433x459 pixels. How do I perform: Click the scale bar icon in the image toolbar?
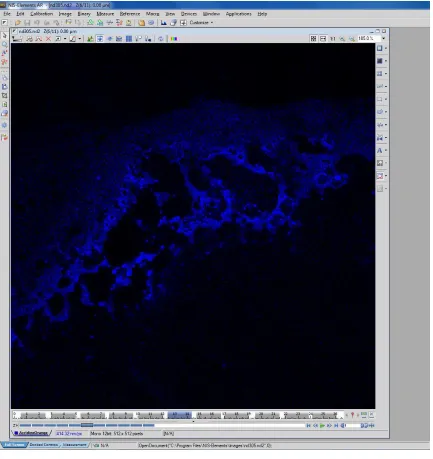pos(17,39)
